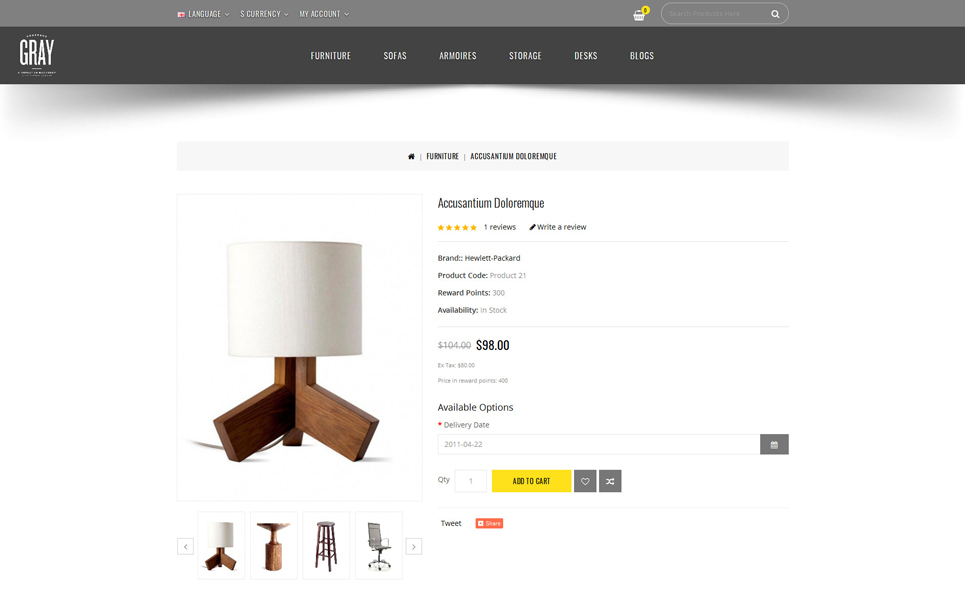Image resolution: width=965 pixels, height=600 pixels.
Task: Compare this product using shuffle arrows icon
Action: pos(610,481)
